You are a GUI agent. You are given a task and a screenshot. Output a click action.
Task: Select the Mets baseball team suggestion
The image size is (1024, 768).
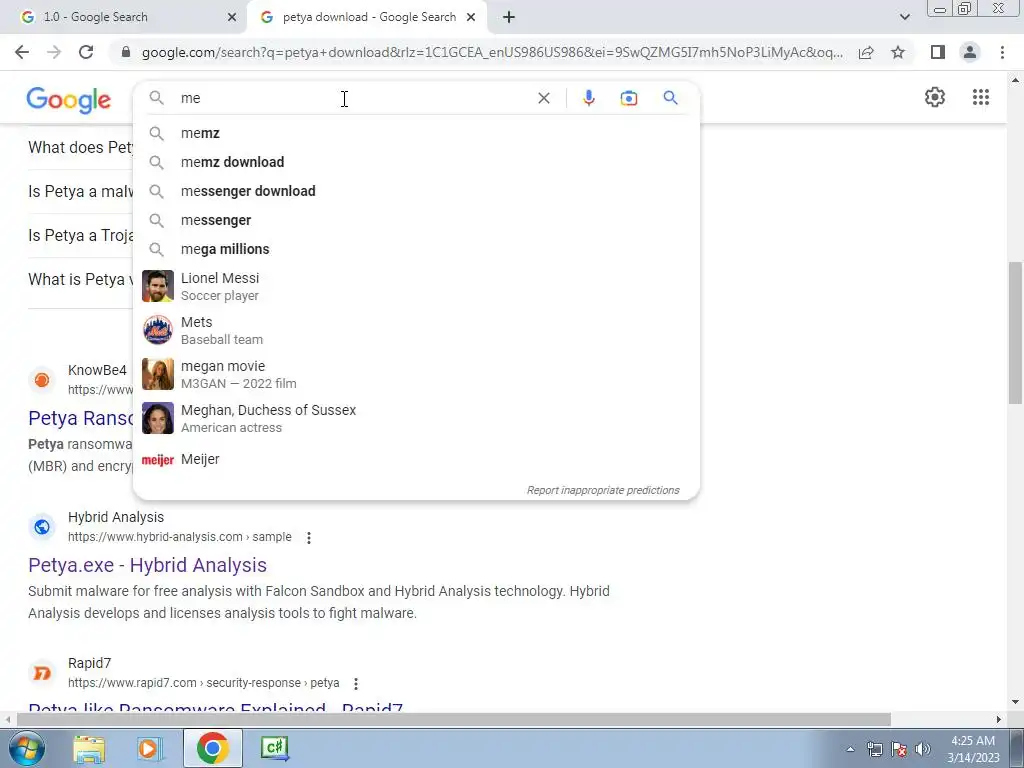click(x=416, y=330)
